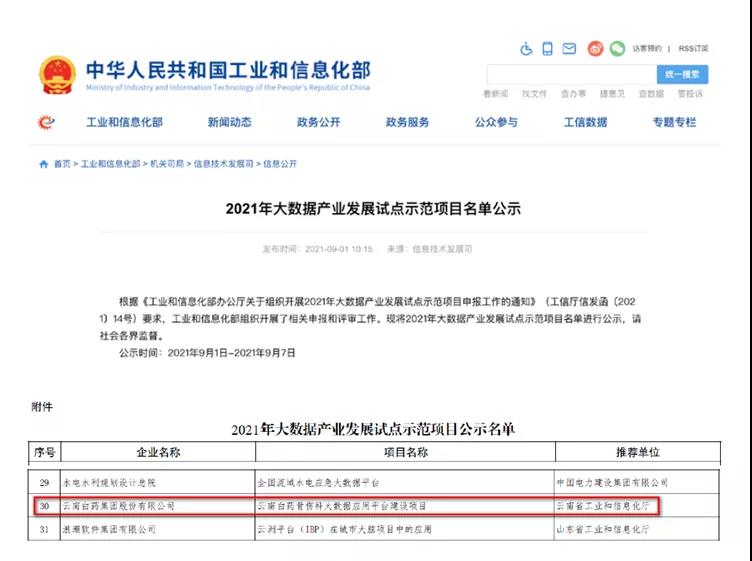This screenshot has height=561, width=752.
Task: Click the article title 2021年大数据产业发展试点示范项目名单公示
Action: pos(373,209)
